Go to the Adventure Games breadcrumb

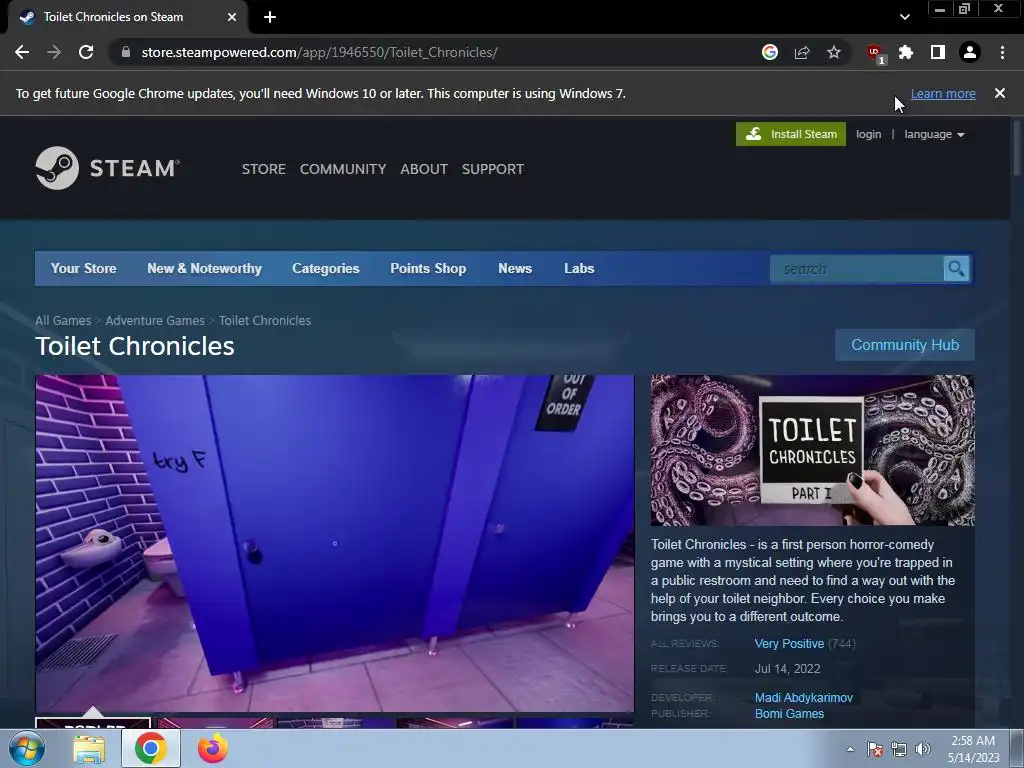155,321
